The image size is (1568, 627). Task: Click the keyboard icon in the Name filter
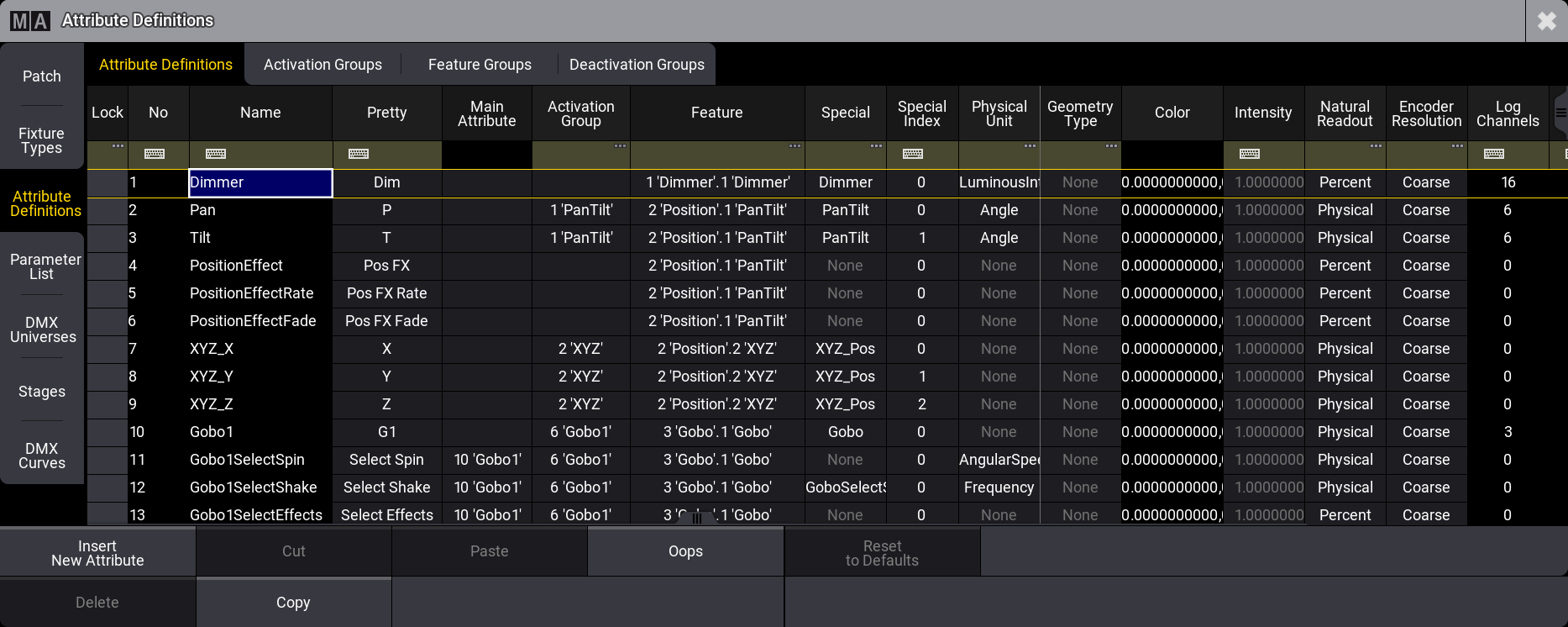pos(216,154)
